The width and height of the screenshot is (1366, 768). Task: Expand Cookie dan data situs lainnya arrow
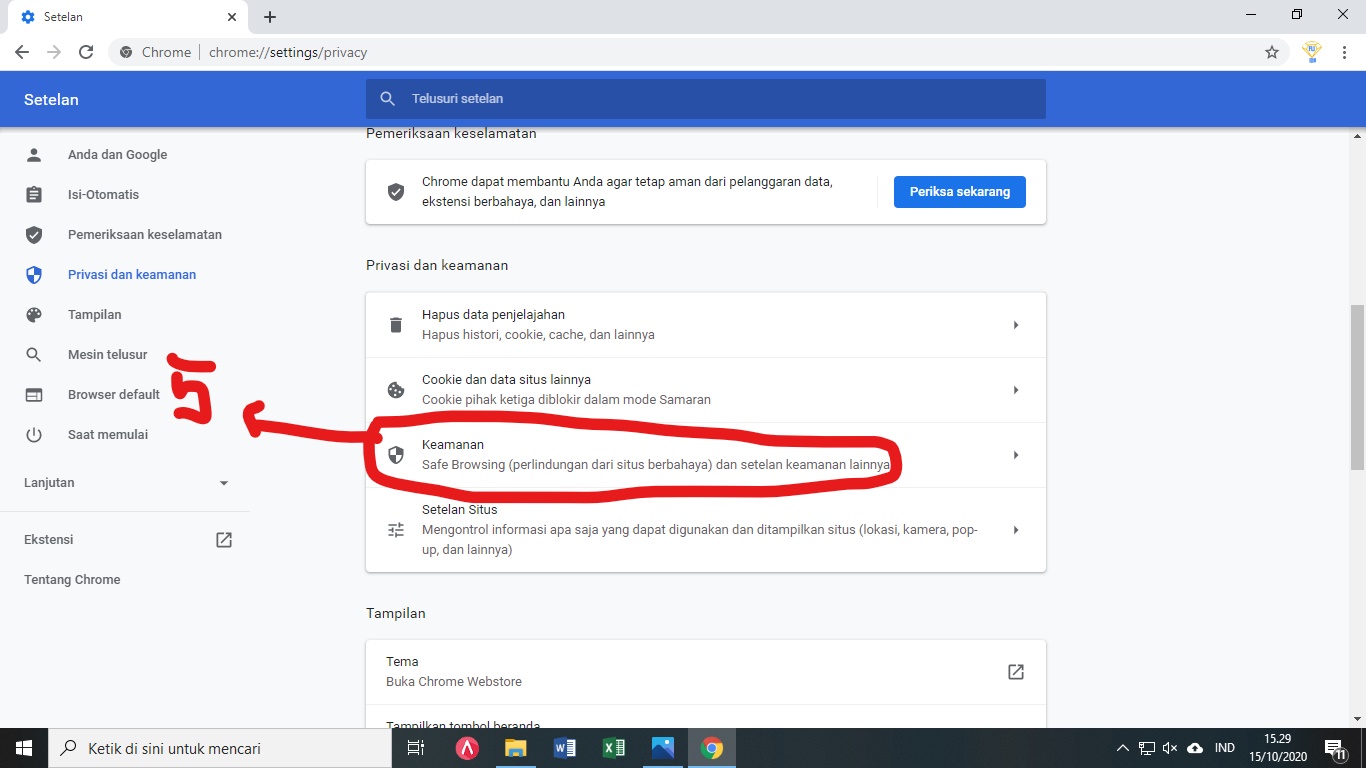coord(1016,390)
